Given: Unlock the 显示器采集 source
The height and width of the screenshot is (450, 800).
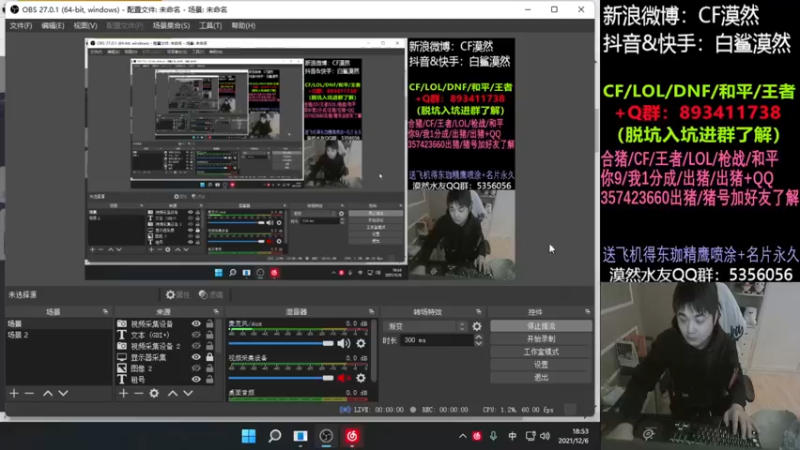Looking at the screenshot, I should click(210, 357).
